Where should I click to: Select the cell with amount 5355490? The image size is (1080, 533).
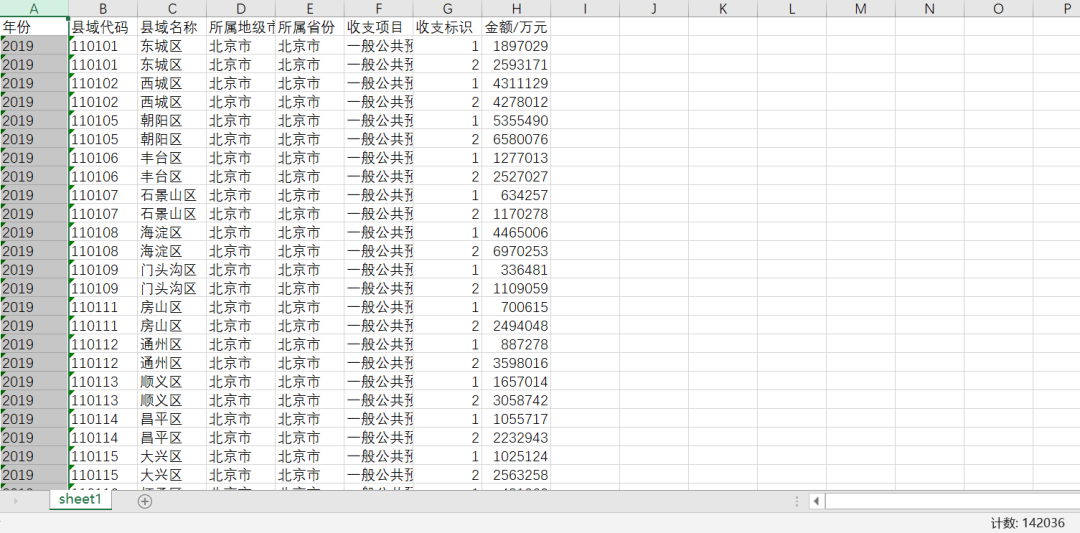(x=517, y=121)
